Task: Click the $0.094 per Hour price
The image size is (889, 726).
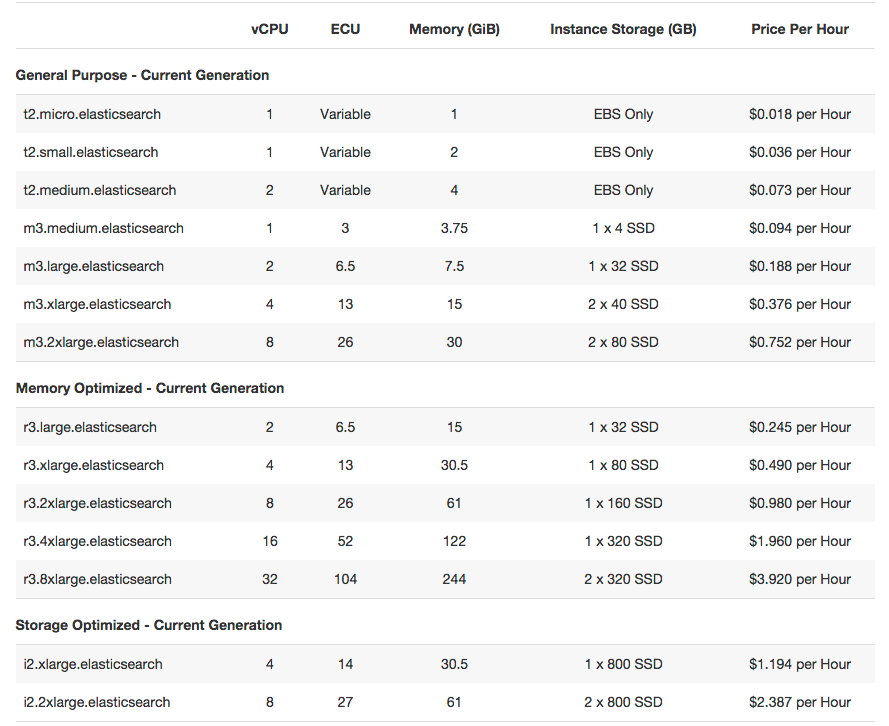Action: tap(799, 228)
